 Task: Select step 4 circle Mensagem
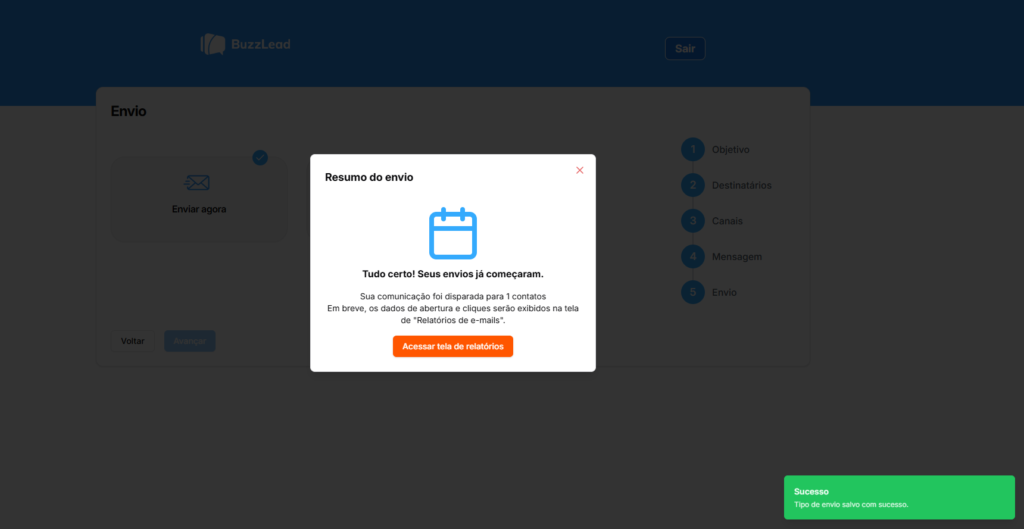coord(693,257)
